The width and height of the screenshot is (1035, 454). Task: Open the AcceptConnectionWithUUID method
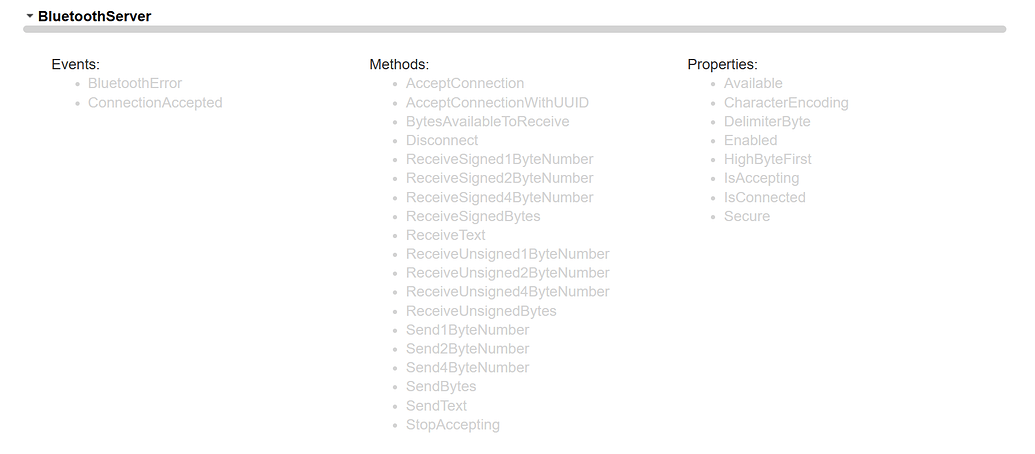497,103
